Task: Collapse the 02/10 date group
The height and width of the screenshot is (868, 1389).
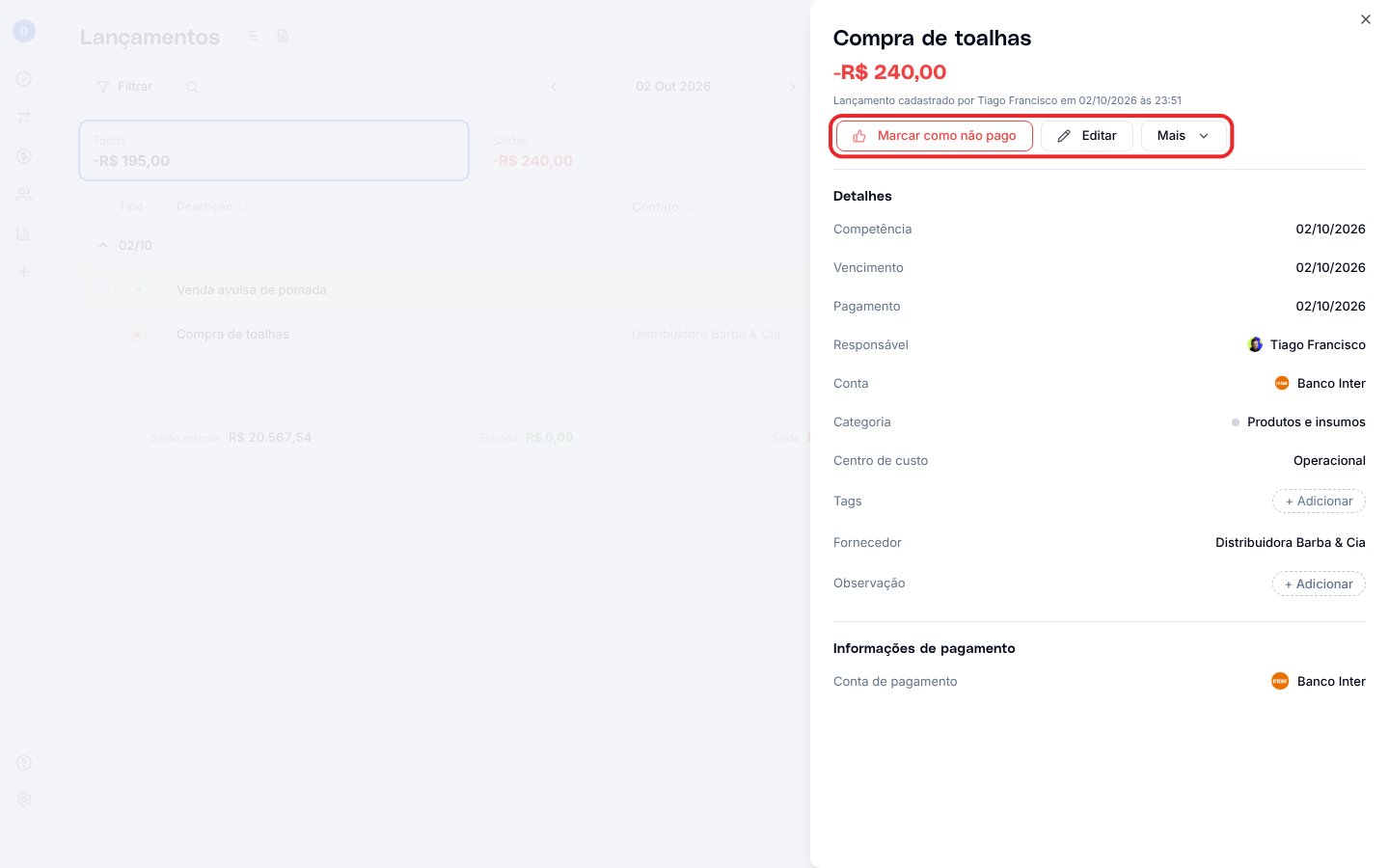Action: 103,245
